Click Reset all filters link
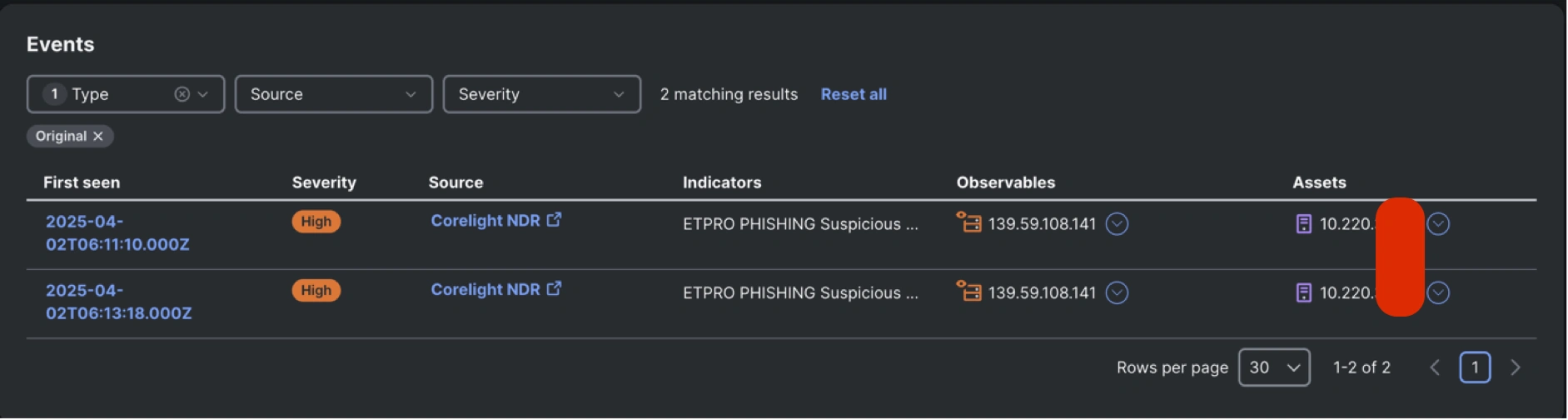This screenshot has width=1568, height=420. (854, 94)
